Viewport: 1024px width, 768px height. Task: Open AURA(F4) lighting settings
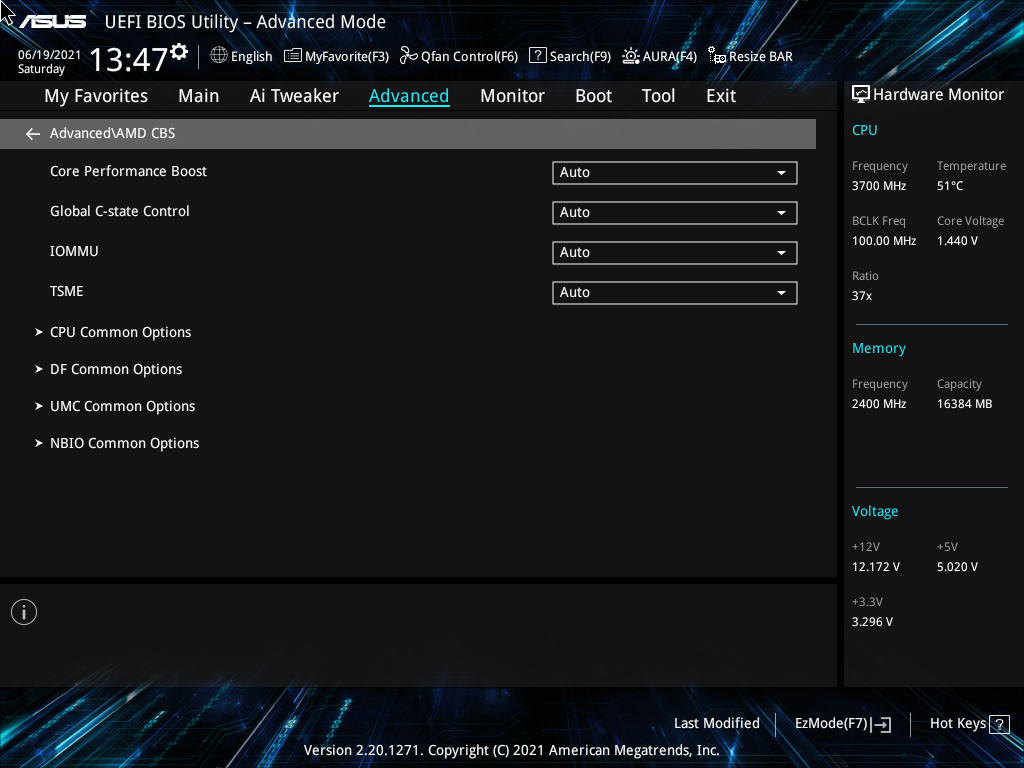pyautogui.click(x=659, y=56)
